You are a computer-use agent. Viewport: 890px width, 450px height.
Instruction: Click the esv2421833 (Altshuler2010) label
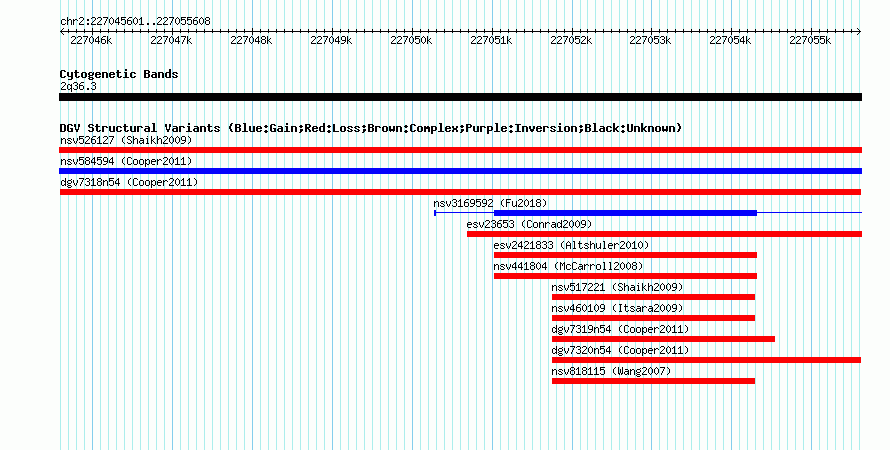click(571, 245)
